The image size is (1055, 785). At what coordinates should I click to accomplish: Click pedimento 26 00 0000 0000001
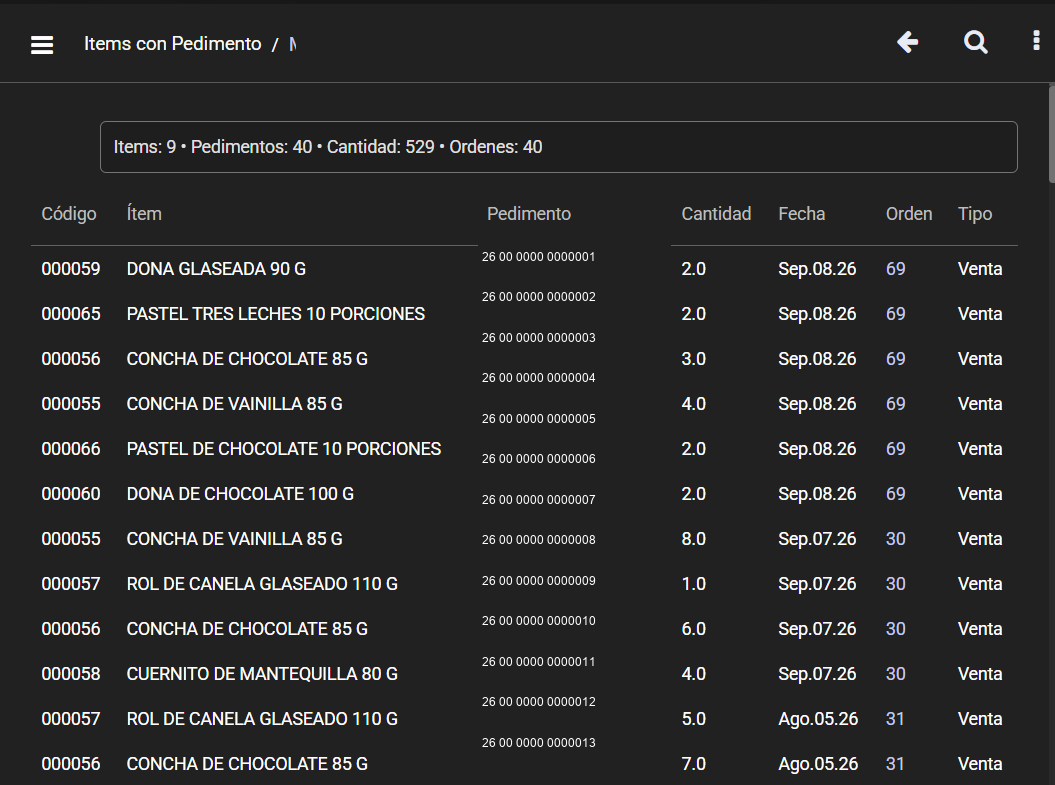click(x=538, y=257)
